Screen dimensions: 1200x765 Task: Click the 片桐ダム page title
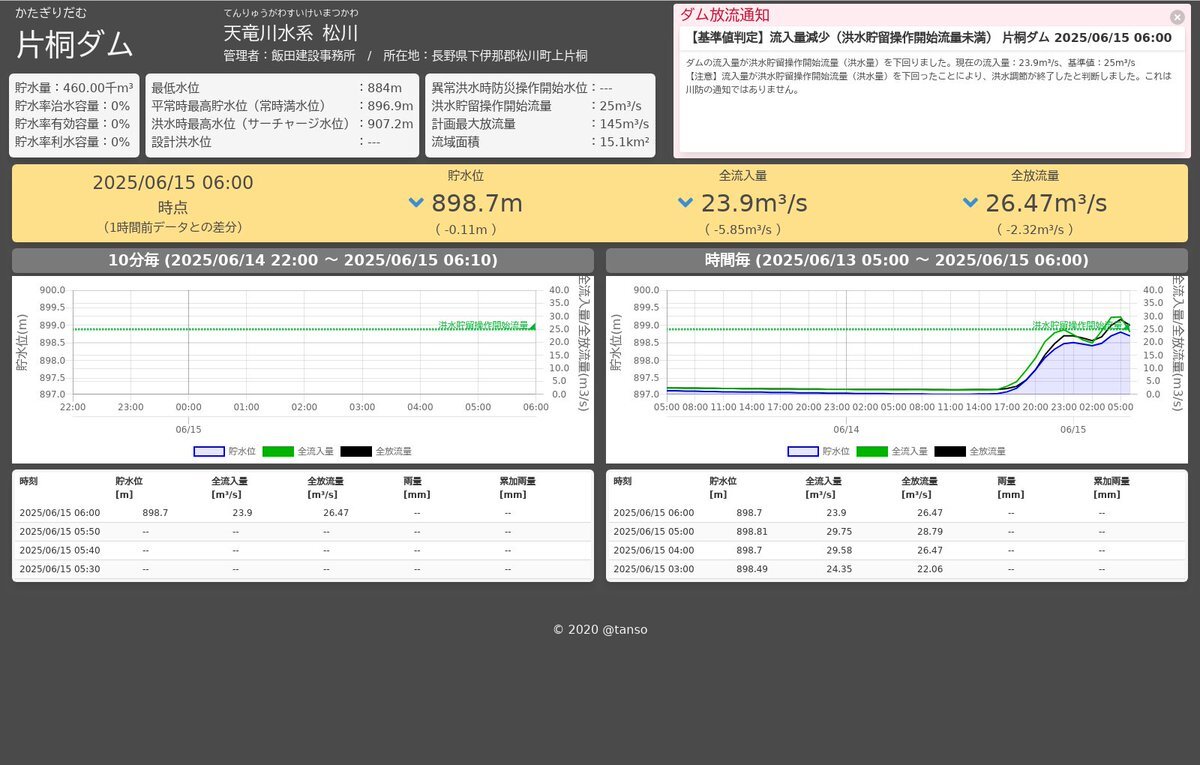(x=75, y=44)
